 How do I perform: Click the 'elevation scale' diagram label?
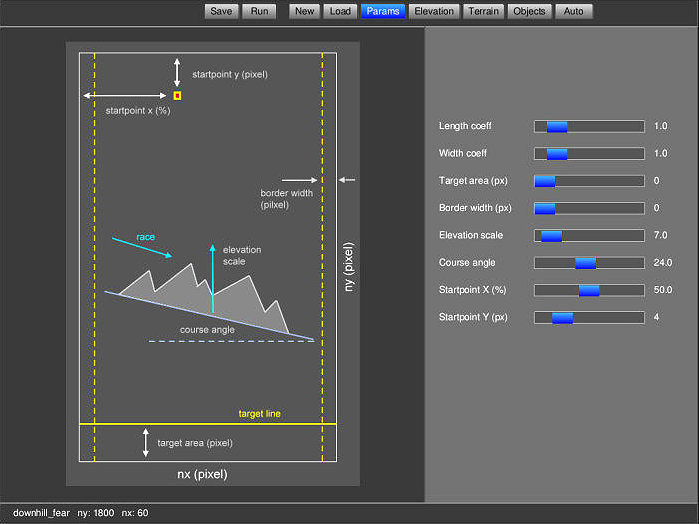pos(242,256)
